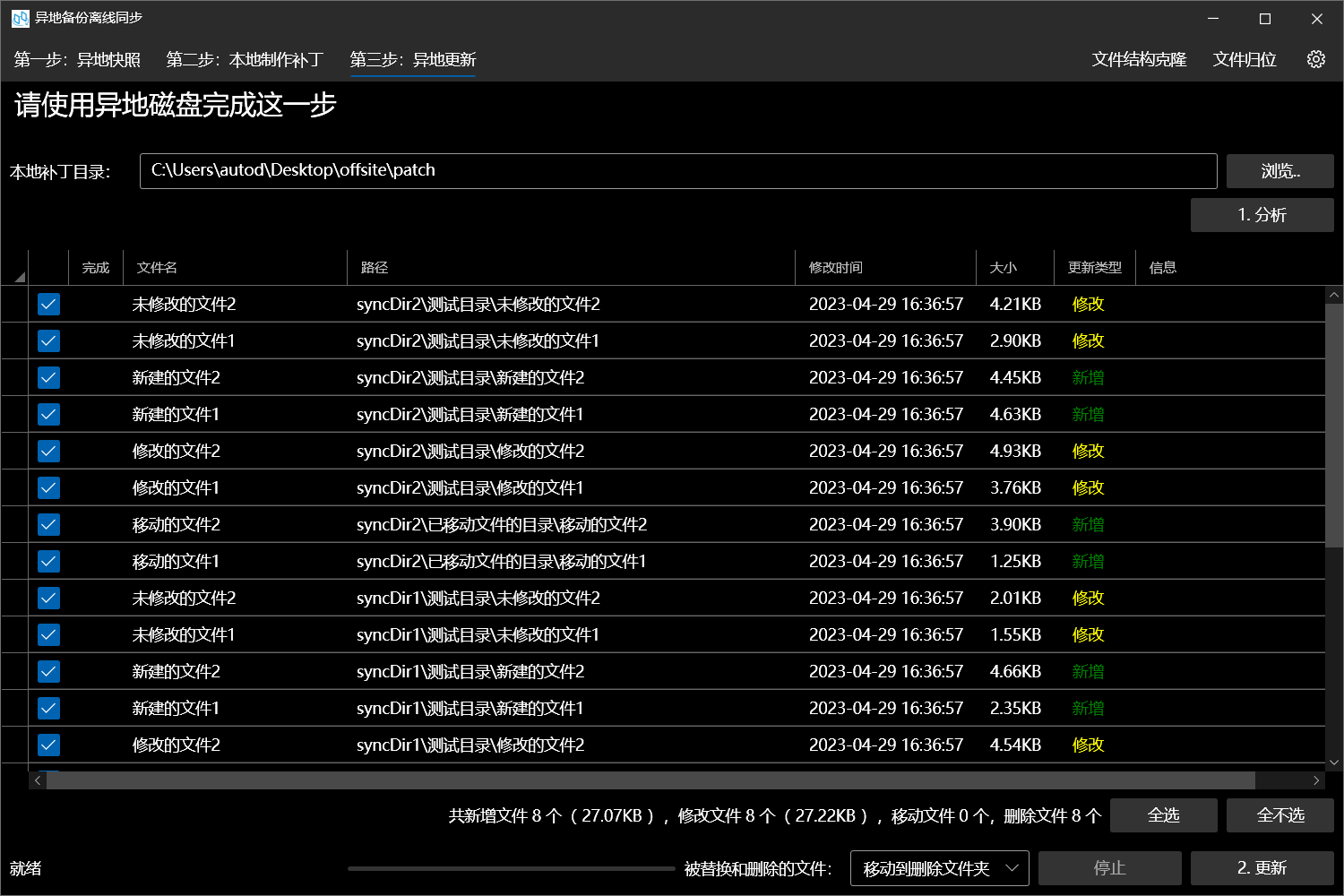Viewport: 1344px width, 896px height.
Task: Sort by the 路径 column header
Action: [571, 268]
